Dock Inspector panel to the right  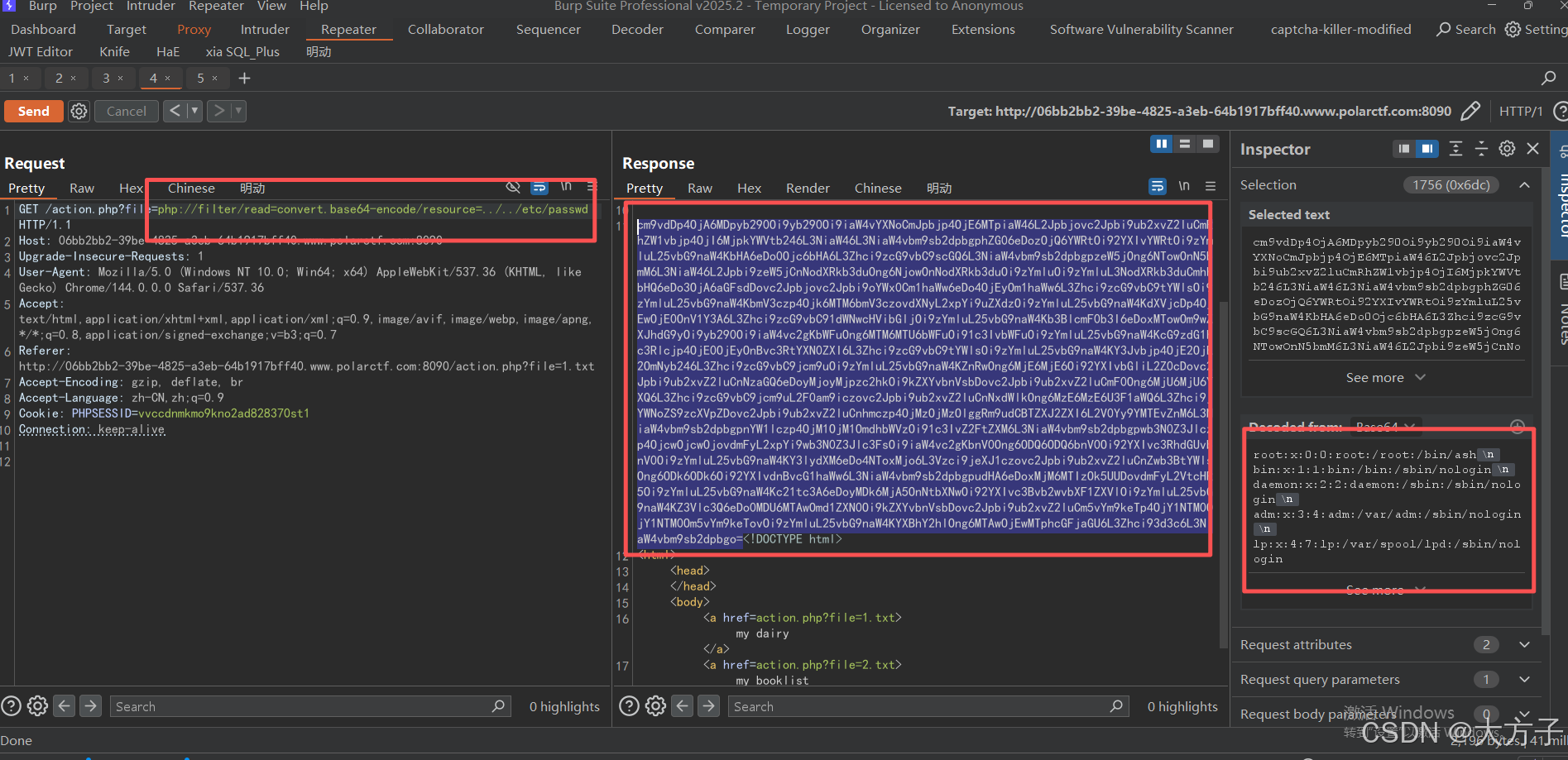pyautogui.click(x=1427, y=149)
